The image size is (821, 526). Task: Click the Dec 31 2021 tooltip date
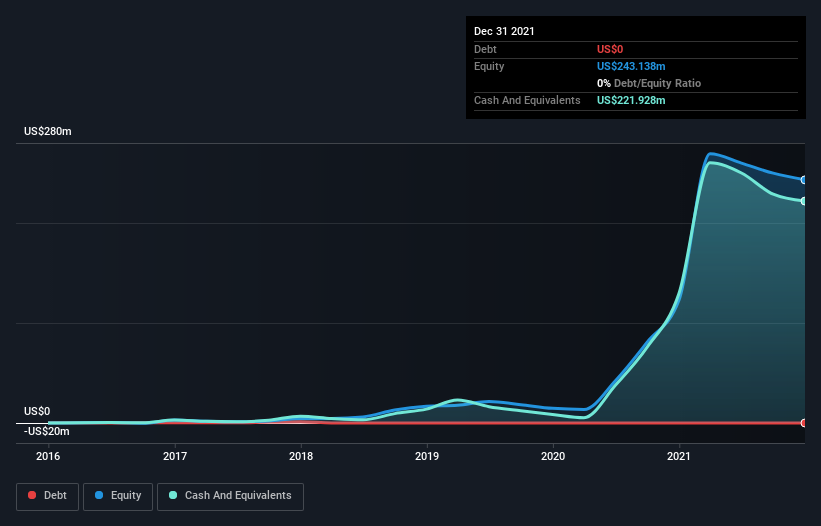pyautogui.click(x=504, y=31)
